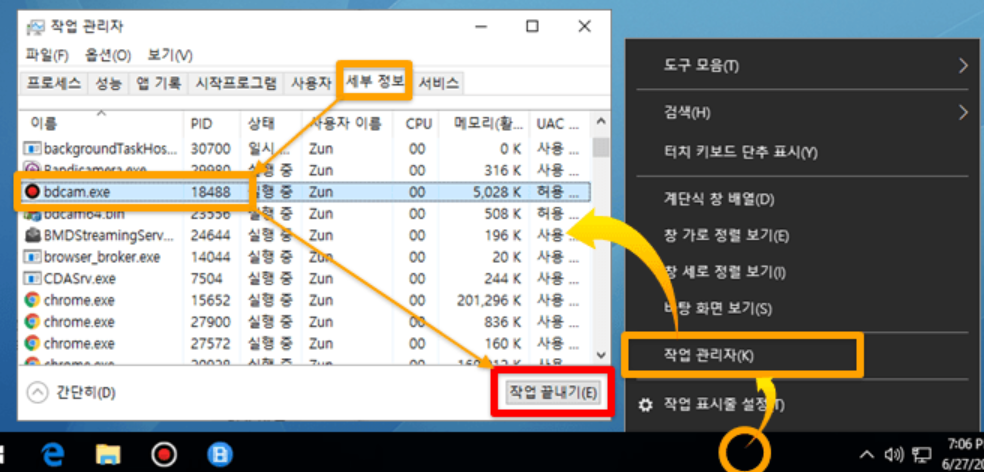Click PID 14044 cell

click(x=210, y=257)
